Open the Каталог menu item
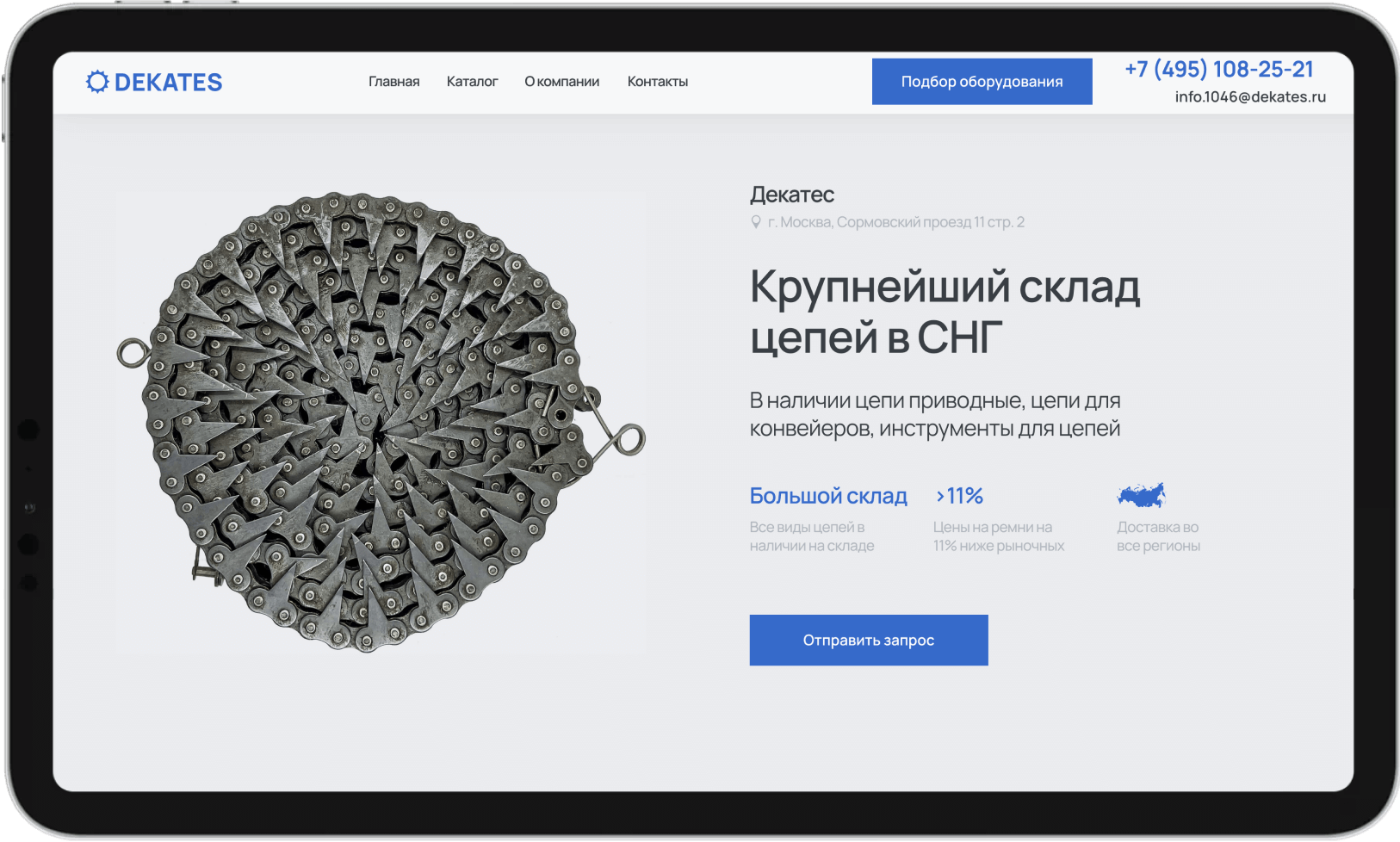1400x842 pixels. (x=472, y=82)
